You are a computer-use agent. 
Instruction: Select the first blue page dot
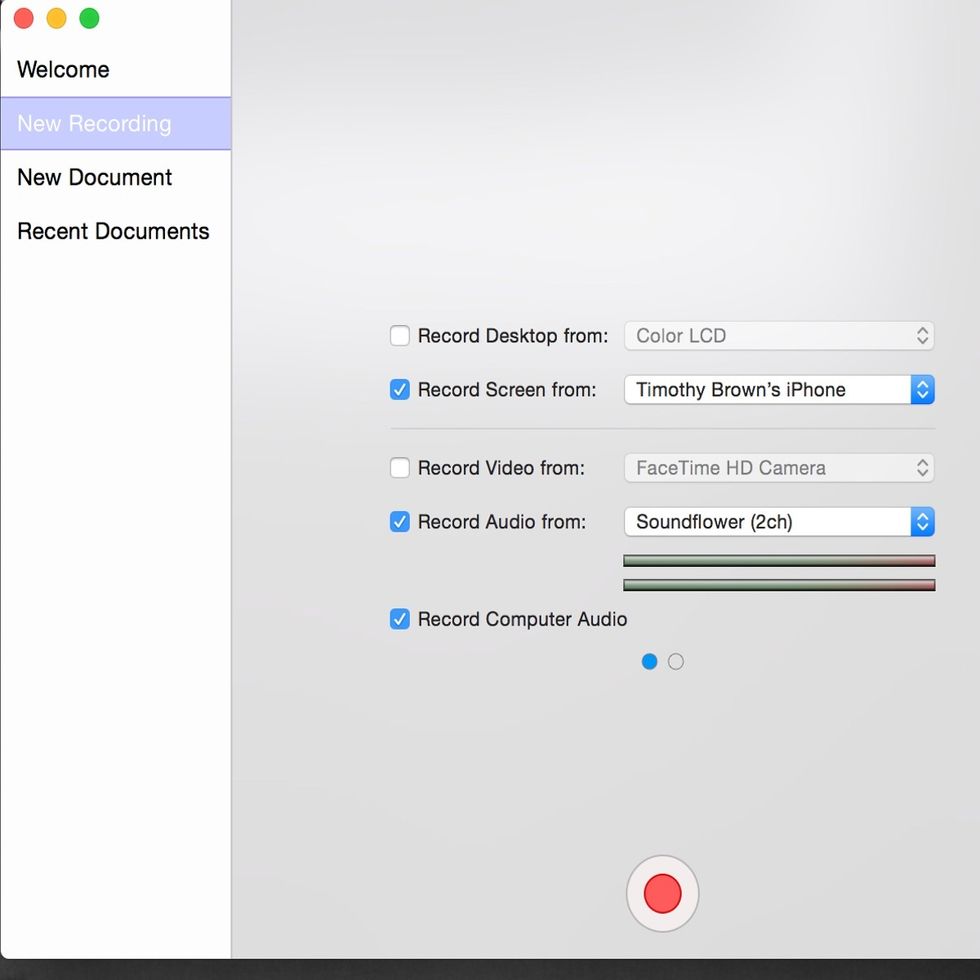click(650, 661)
